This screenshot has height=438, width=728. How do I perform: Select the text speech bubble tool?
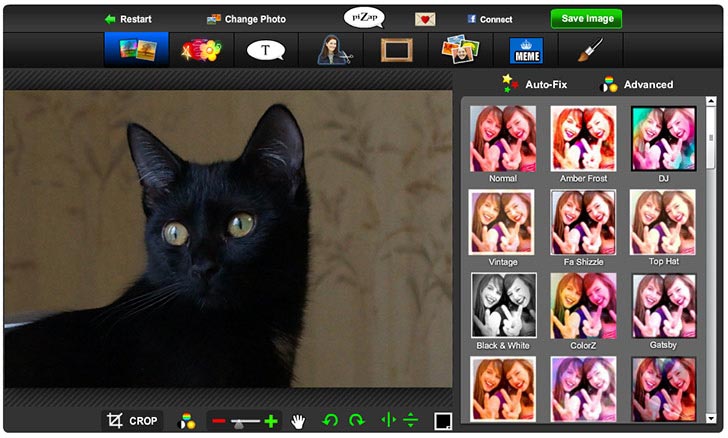(x=265, y=50)
